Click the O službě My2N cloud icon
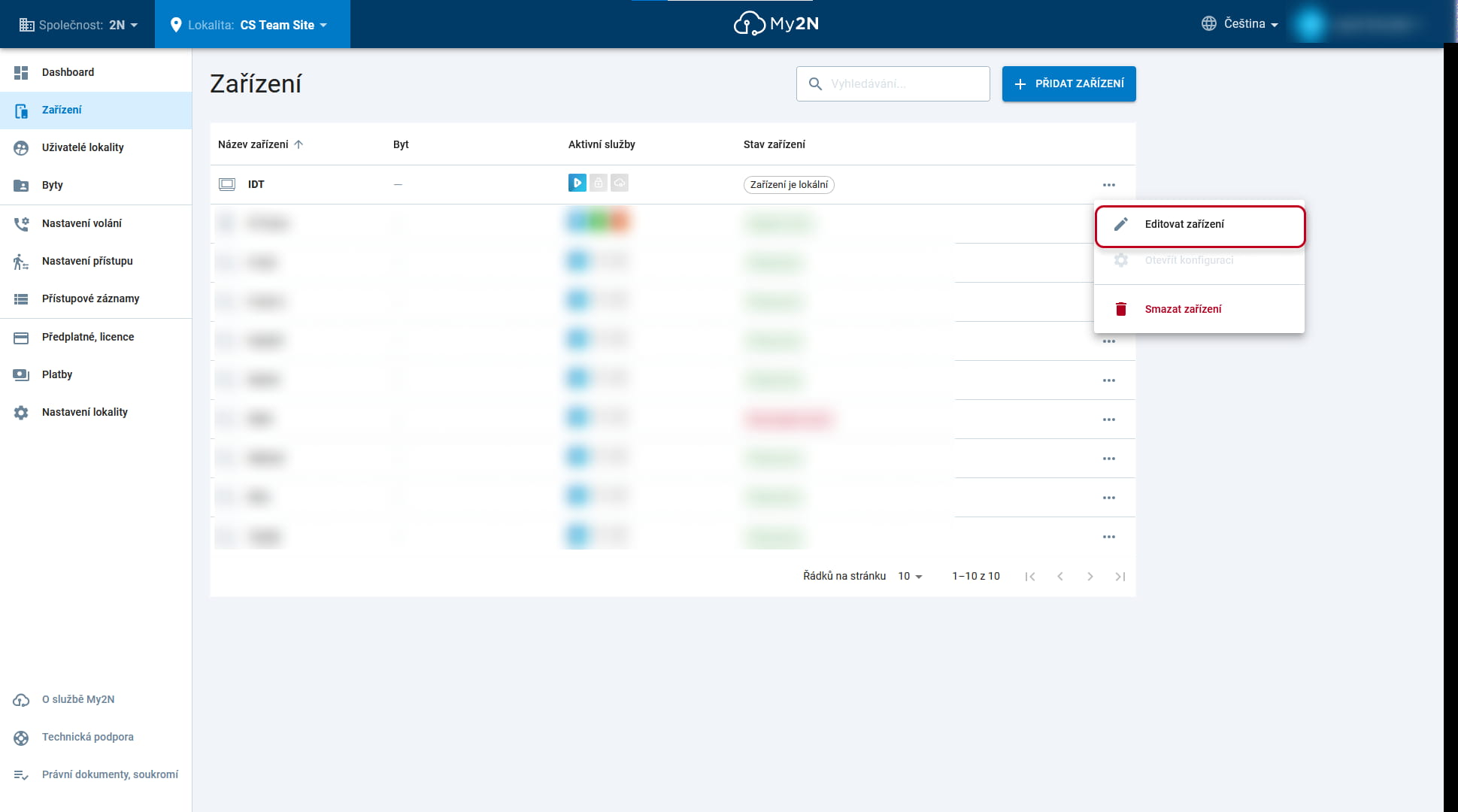Screen dimensions: 1458x812 (21, 700)
